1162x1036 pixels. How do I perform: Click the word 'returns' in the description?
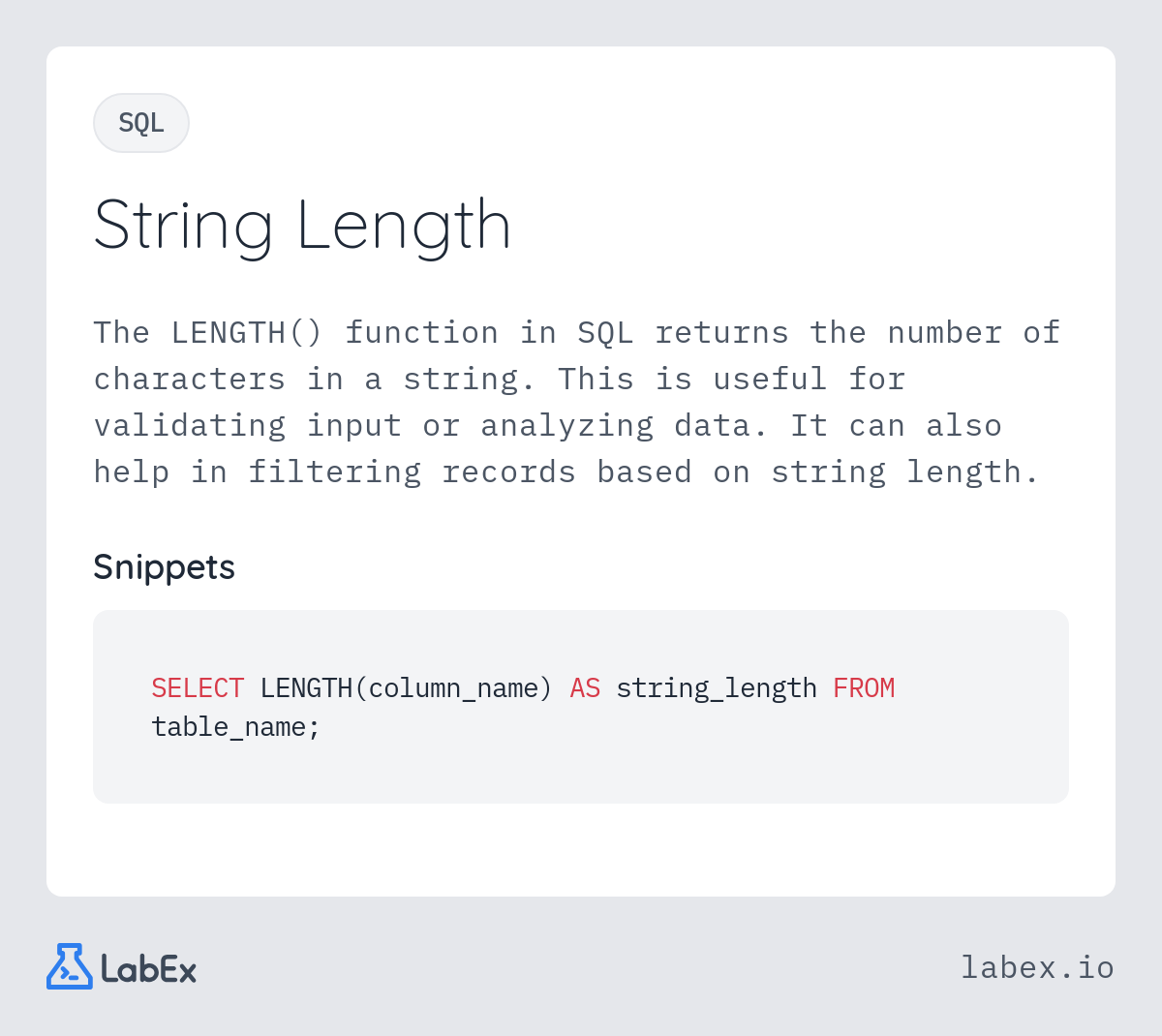[721, 333]
